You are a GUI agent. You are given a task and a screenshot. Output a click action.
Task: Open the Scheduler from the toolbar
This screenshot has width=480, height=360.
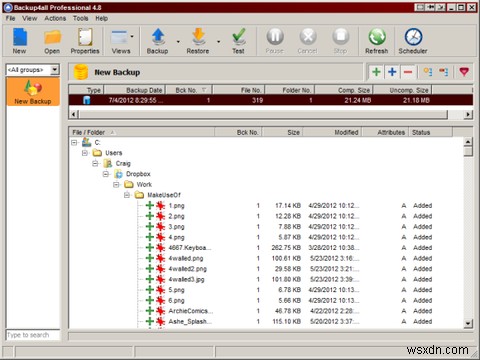[413, 41]
